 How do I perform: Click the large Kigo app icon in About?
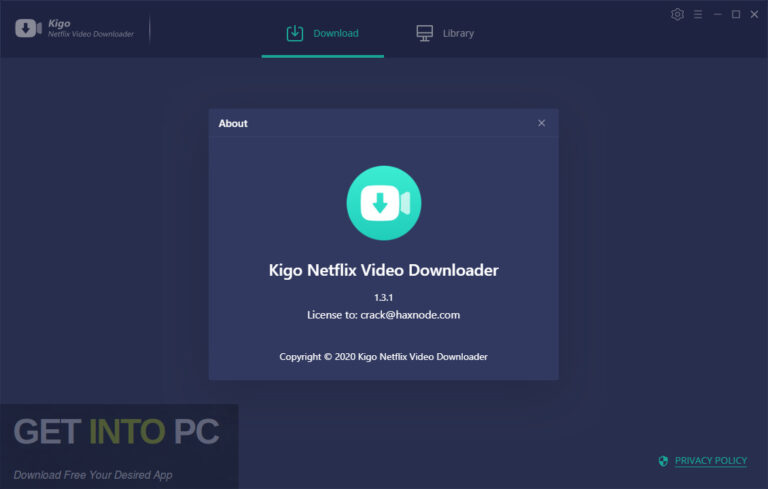[x=384, y=203]
